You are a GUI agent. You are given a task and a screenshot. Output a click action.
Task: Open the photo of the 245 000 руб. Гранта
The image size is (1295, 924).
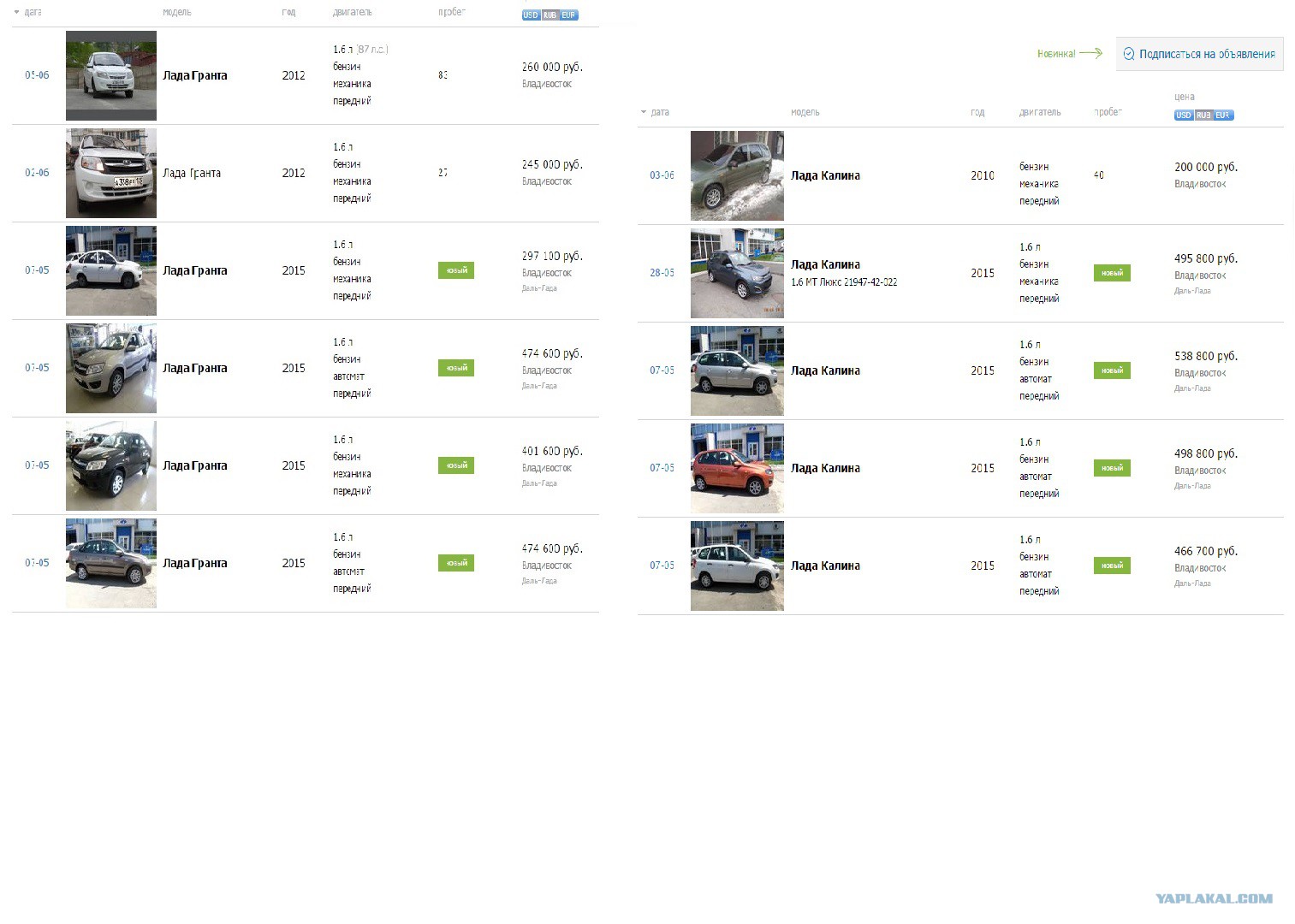(111, 173)
